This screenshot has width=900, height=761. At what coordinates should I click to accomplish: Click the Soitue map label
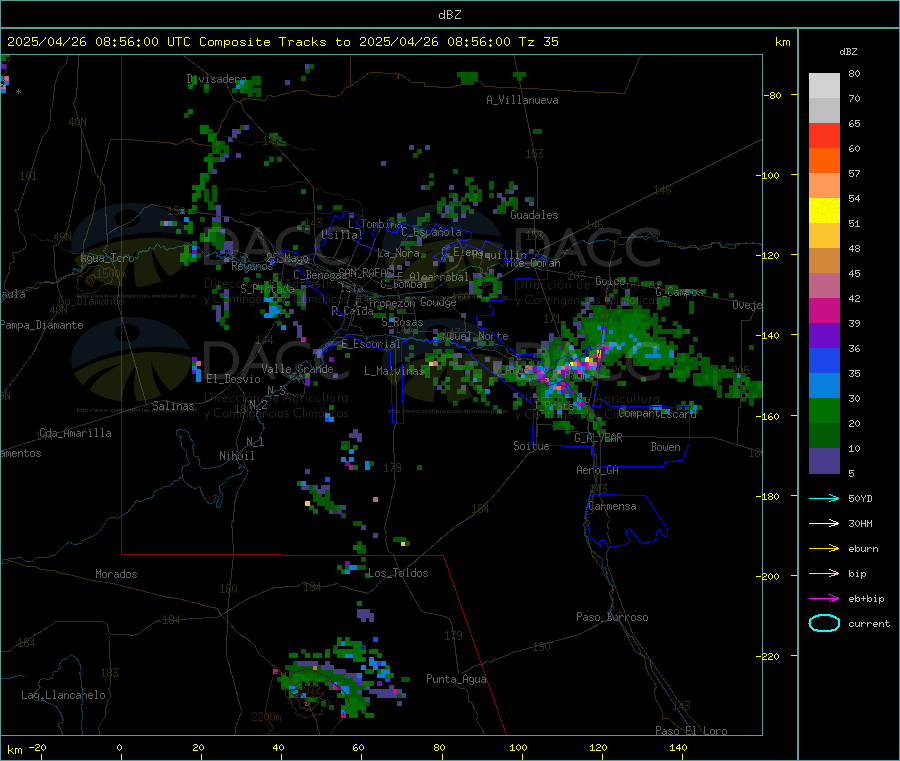pyautogui.click(x=531, y=446)
